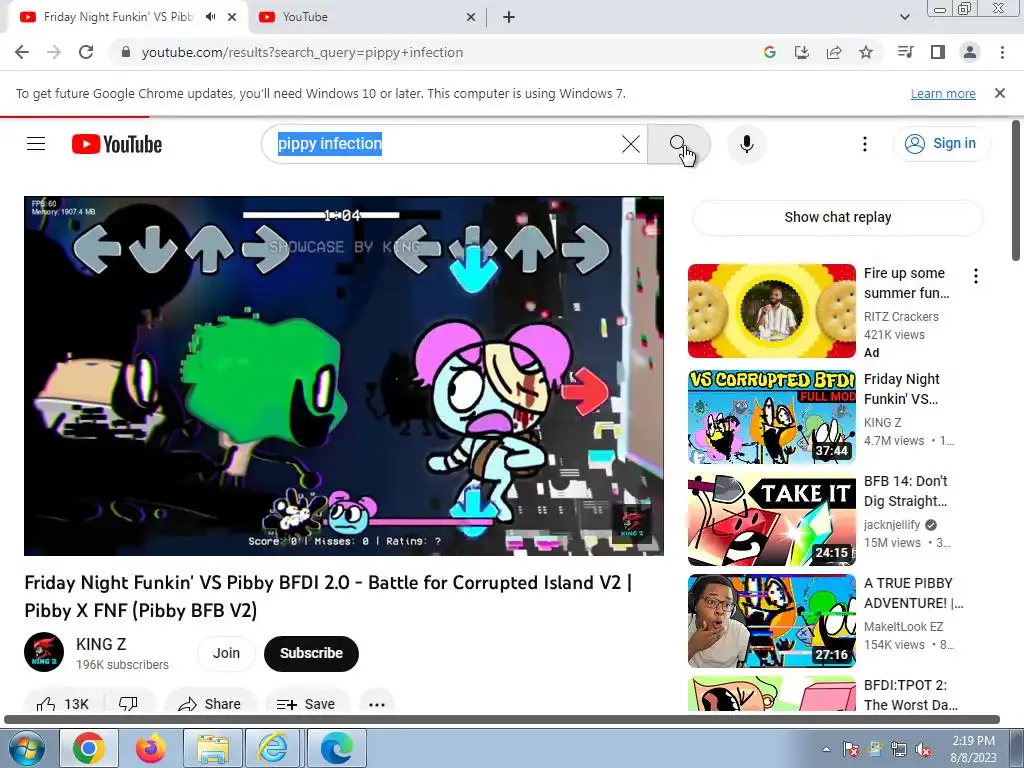Click the horizontal page scrollbar

pyautogui.click(x=502, y=720)
